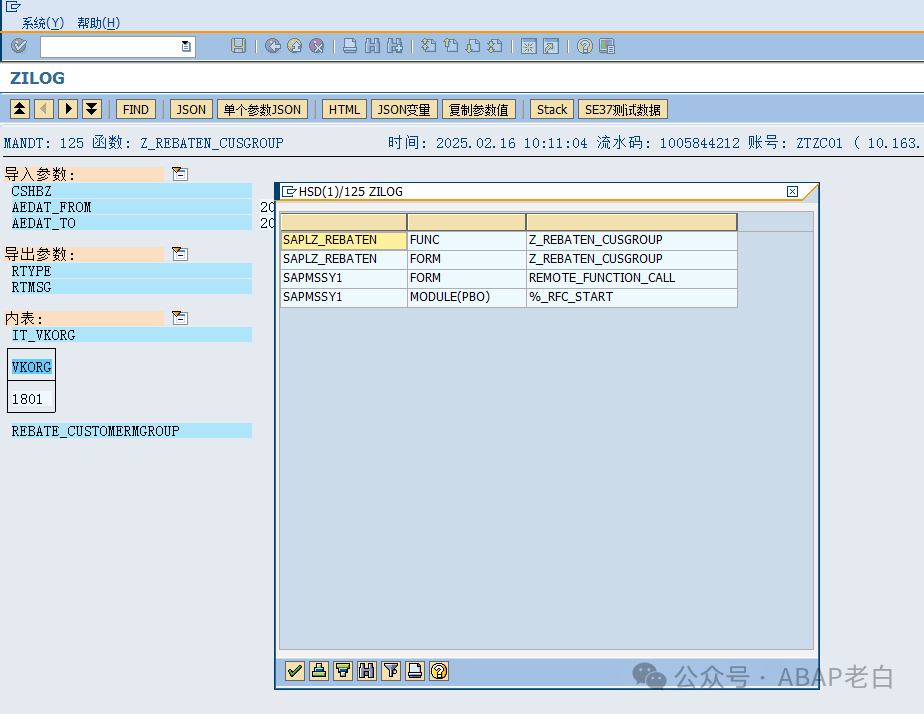924x714 pixels.
Task: Click the Customize Local Layout icon
Action: click(x=607, y=46)
